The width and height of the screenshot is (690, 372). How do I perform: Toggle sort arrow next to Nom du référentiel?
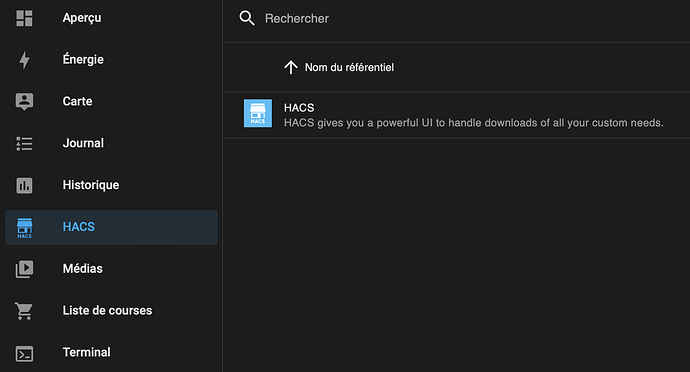point(290,67)
